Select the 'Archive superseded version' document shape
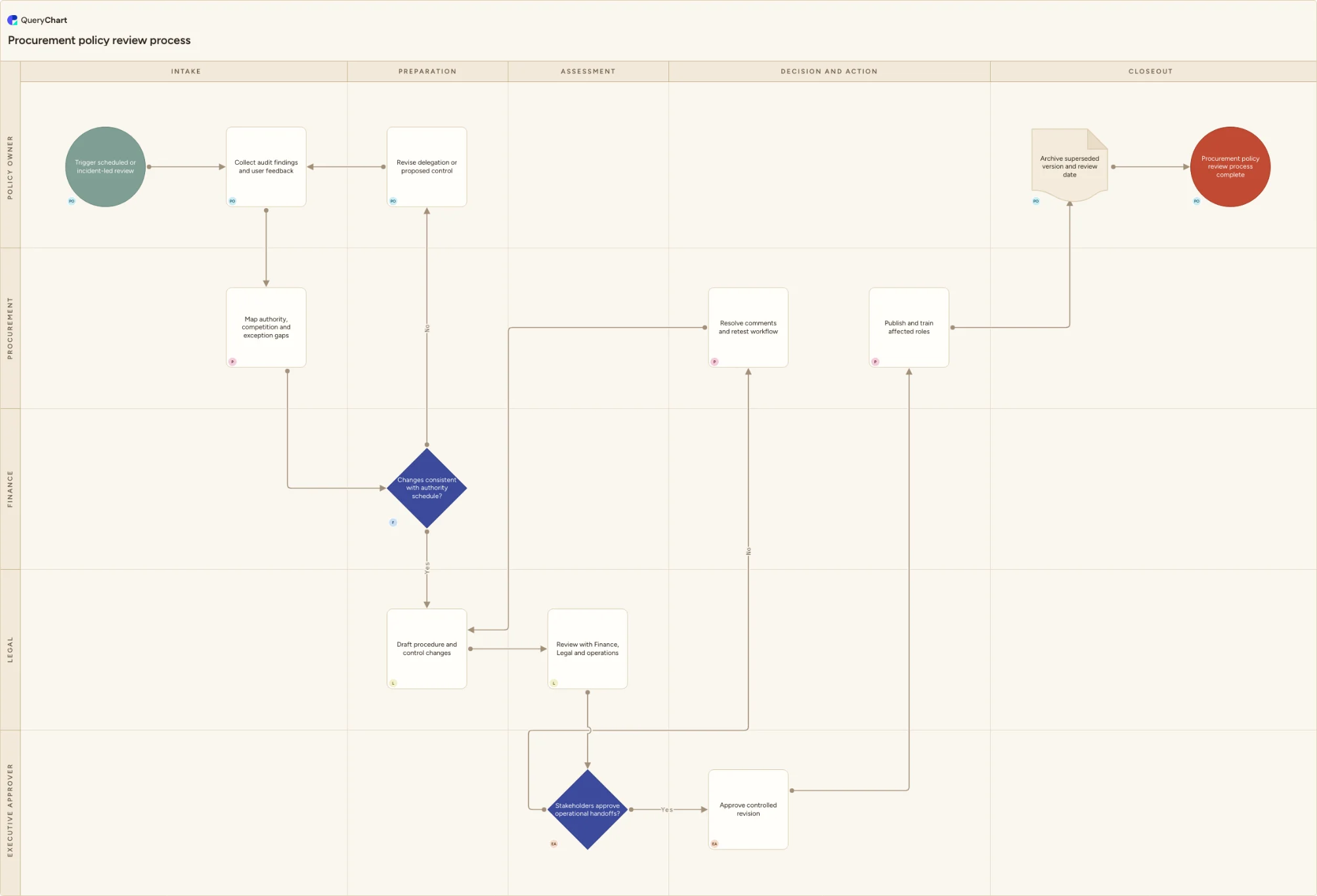The height and width of the screenshot is (896, 1317). (x=1069, y=165)
